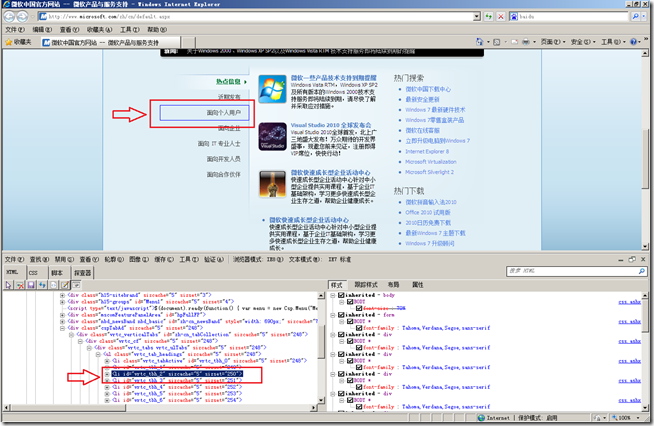
Task: Click the Print icon in command bar
Action: coord(526,42)
